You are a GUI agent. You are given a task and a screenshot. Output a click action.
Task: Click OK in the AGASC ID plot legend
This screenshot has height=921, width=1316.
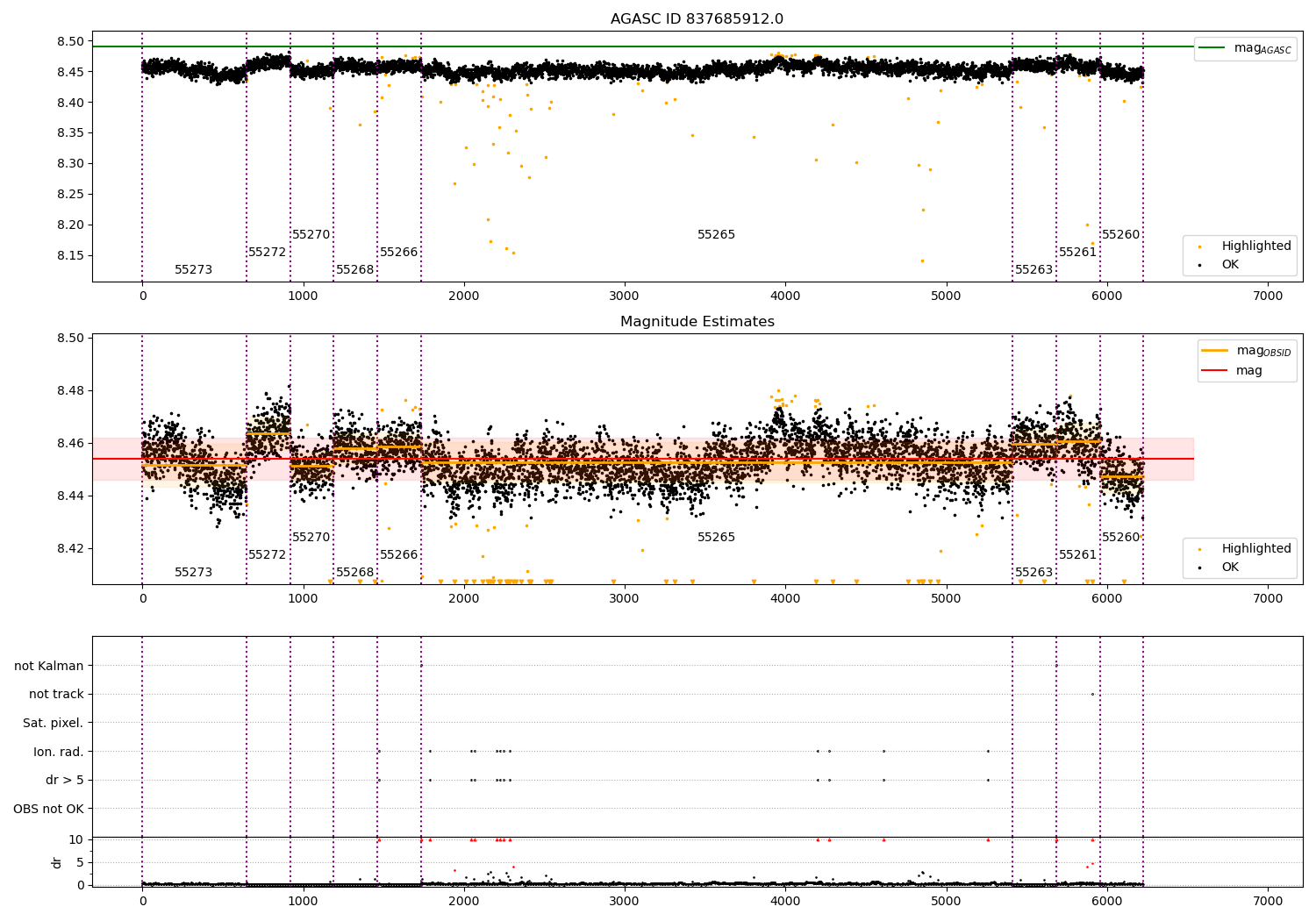click(x=1230, y=264)
